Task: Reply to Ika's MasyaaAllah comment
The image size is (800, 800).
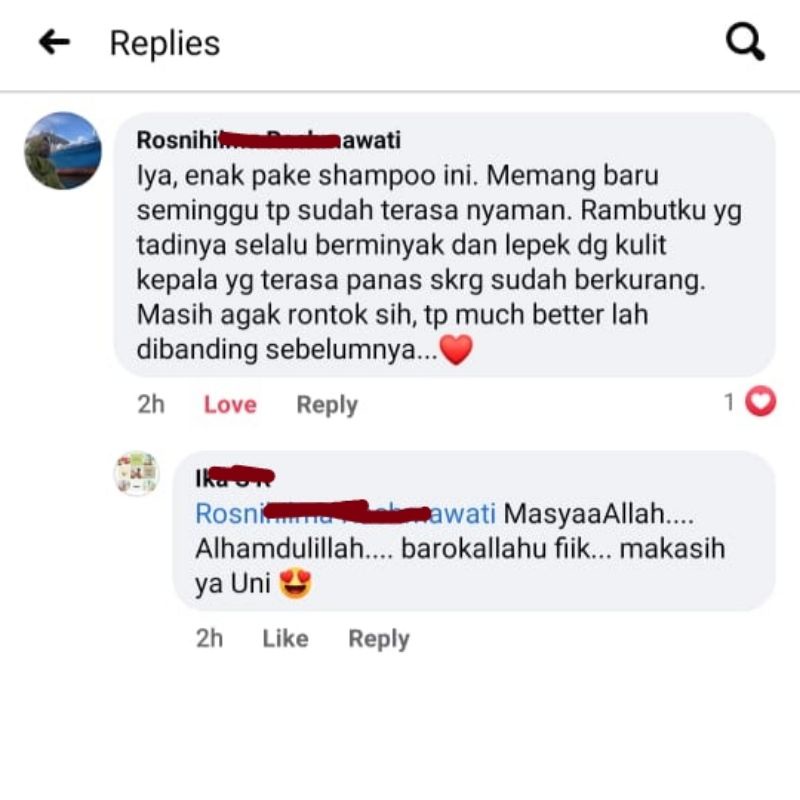Action: coord(379,639)
